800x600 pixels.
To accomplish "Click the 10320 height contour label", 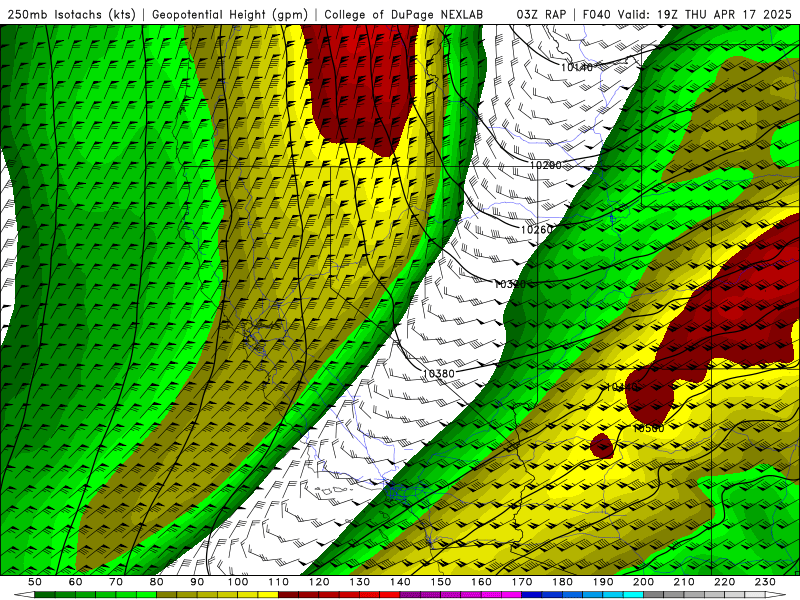I will pos(510,284).
